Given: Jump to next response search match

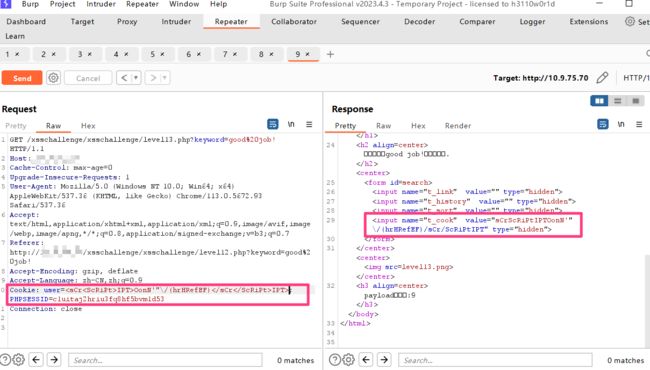Looking at the screenshot, I should pos(384,360).
